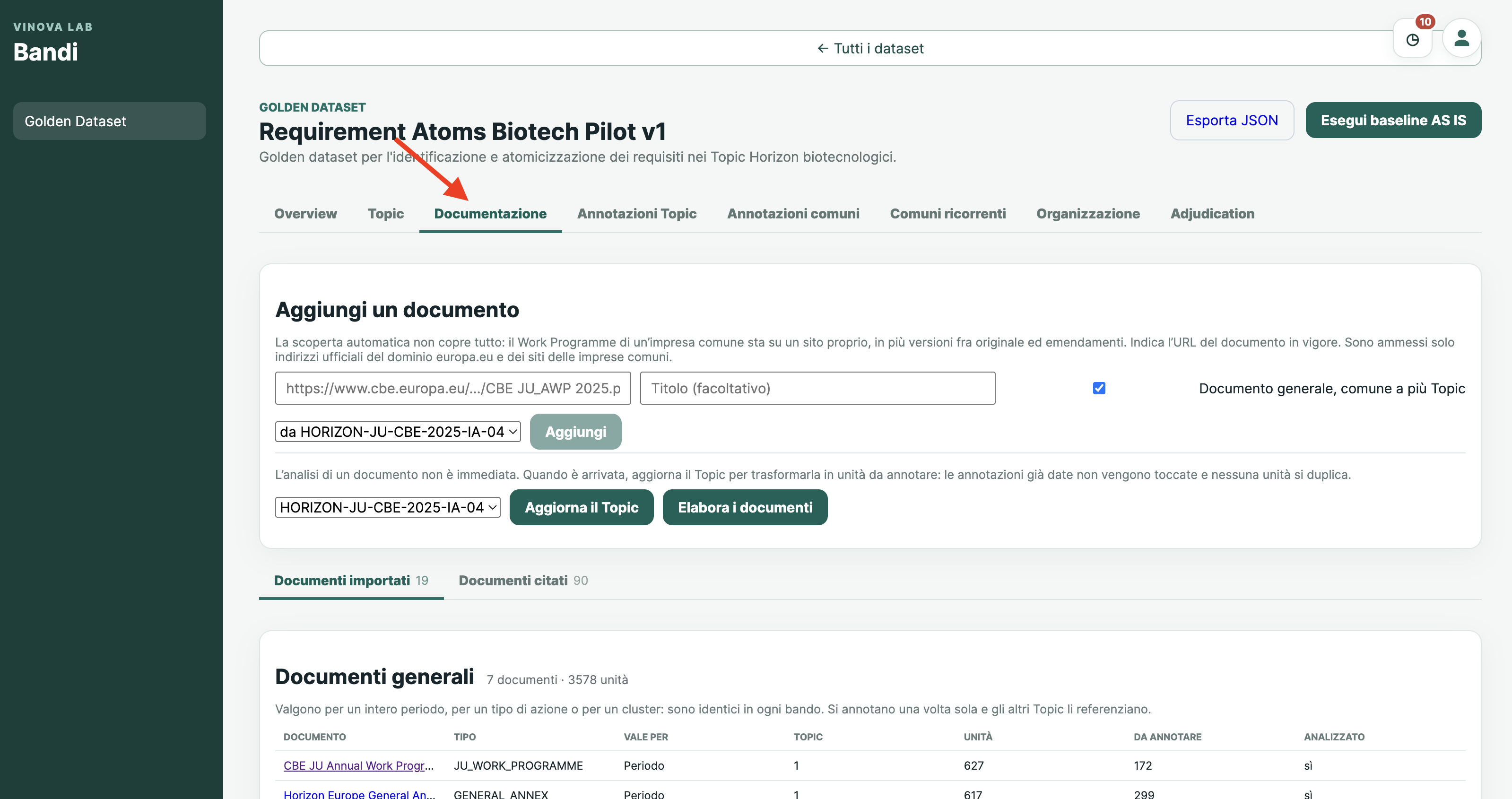The width and height of the screenshot is (1512, 799).
Task: Click 'Elabora i documenti' button
Action: tap(745, 507)
